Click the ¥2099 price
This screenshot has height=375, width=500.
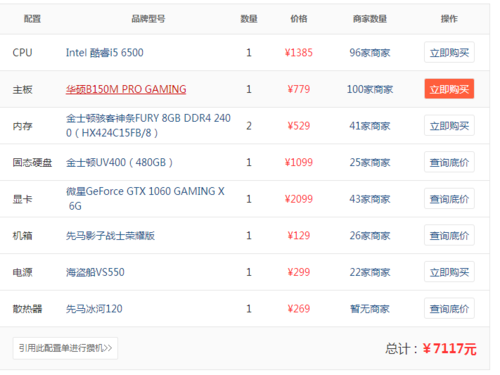(299, 199)
